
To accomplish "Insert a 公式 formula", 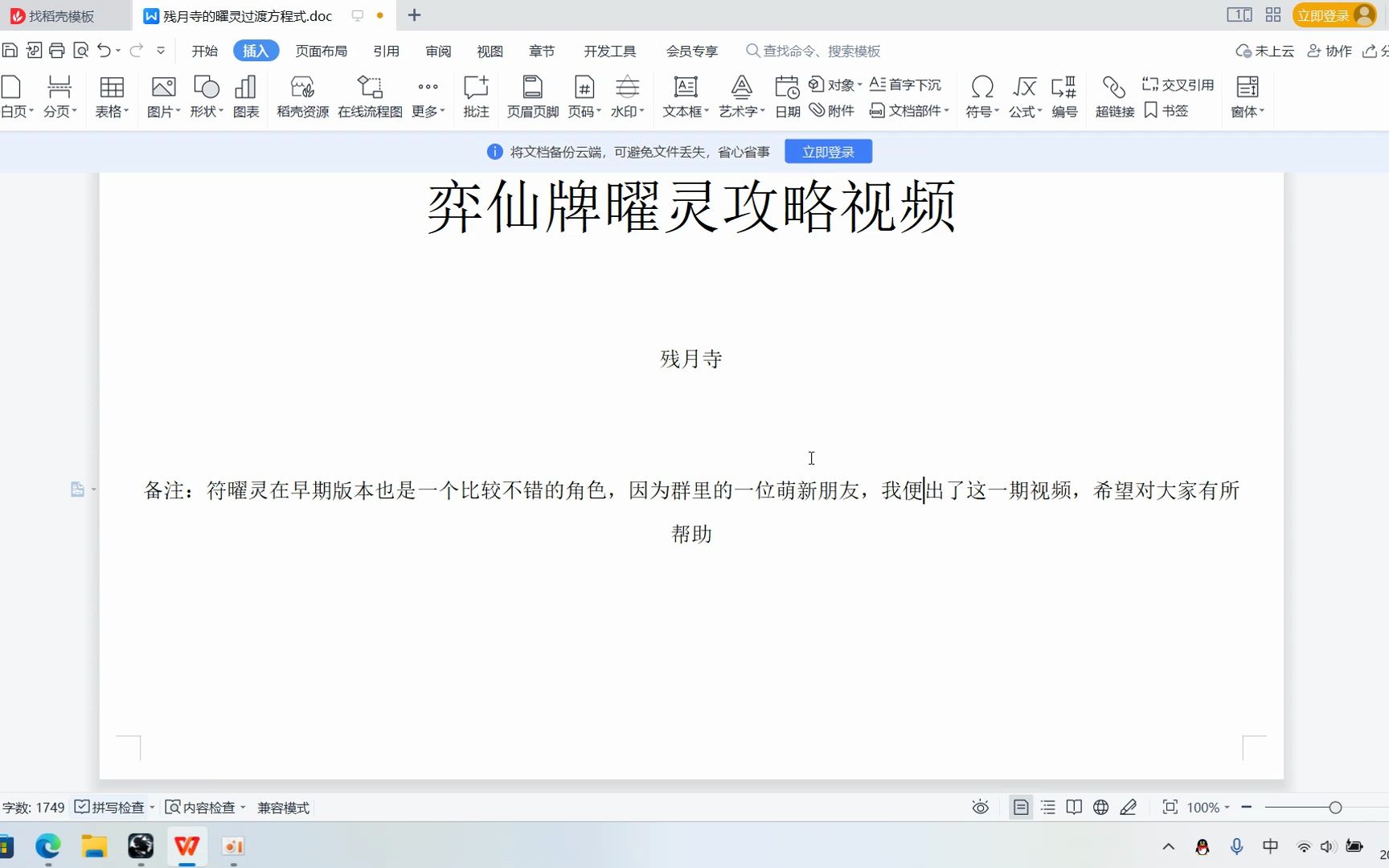I will click(x=1026, y=96).
